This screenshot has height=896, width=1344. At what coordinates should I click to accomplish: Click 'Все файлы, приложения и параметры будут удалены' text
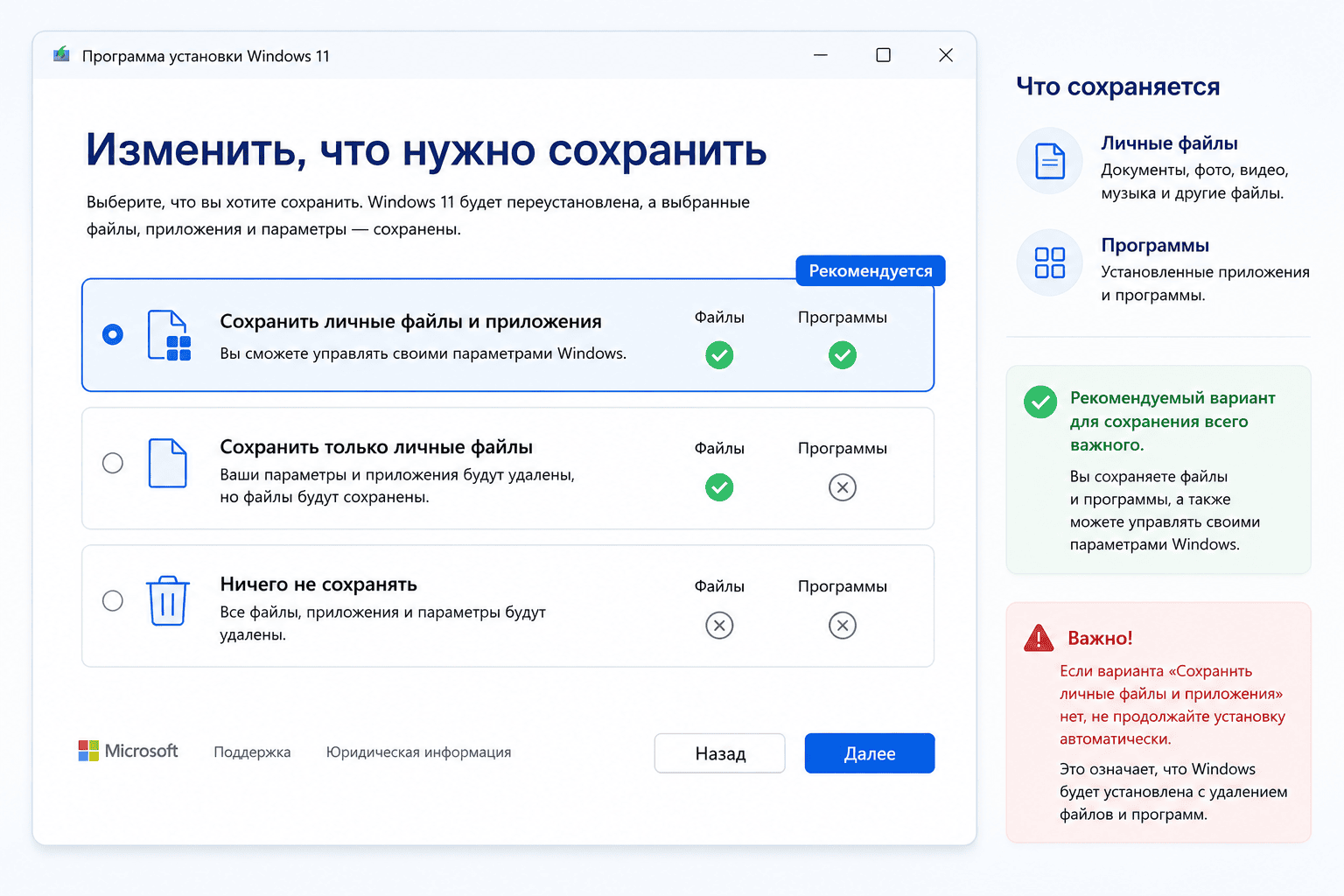pos(382,623)
